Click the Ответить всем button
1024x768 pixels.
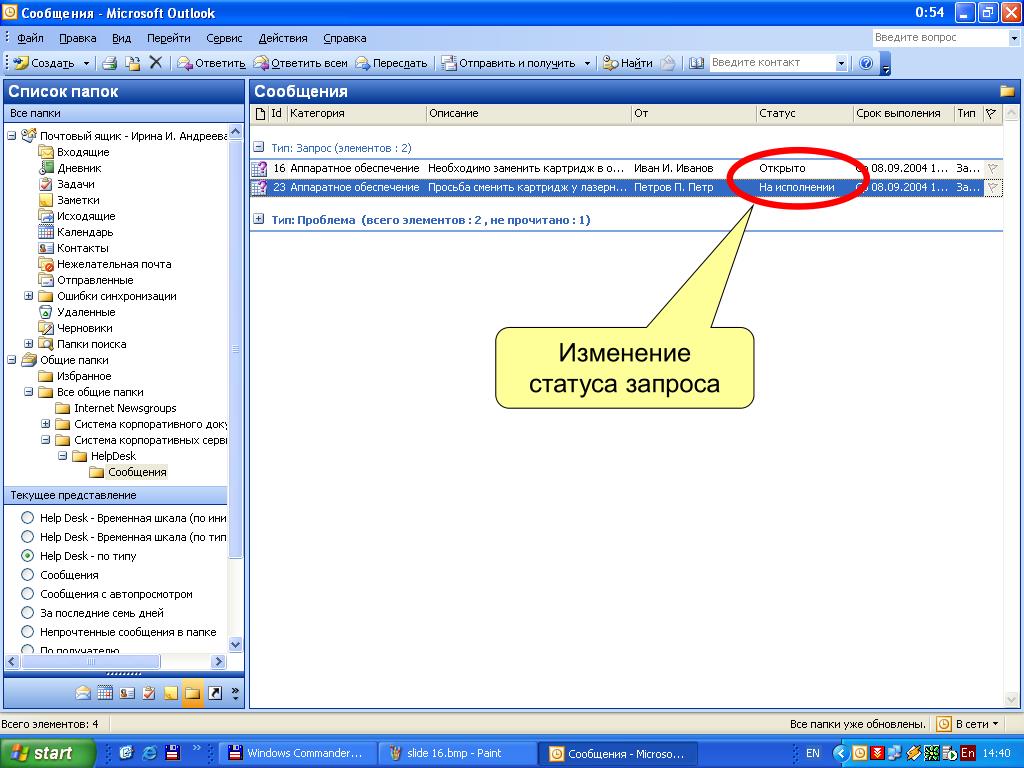[x=301, y=63]
